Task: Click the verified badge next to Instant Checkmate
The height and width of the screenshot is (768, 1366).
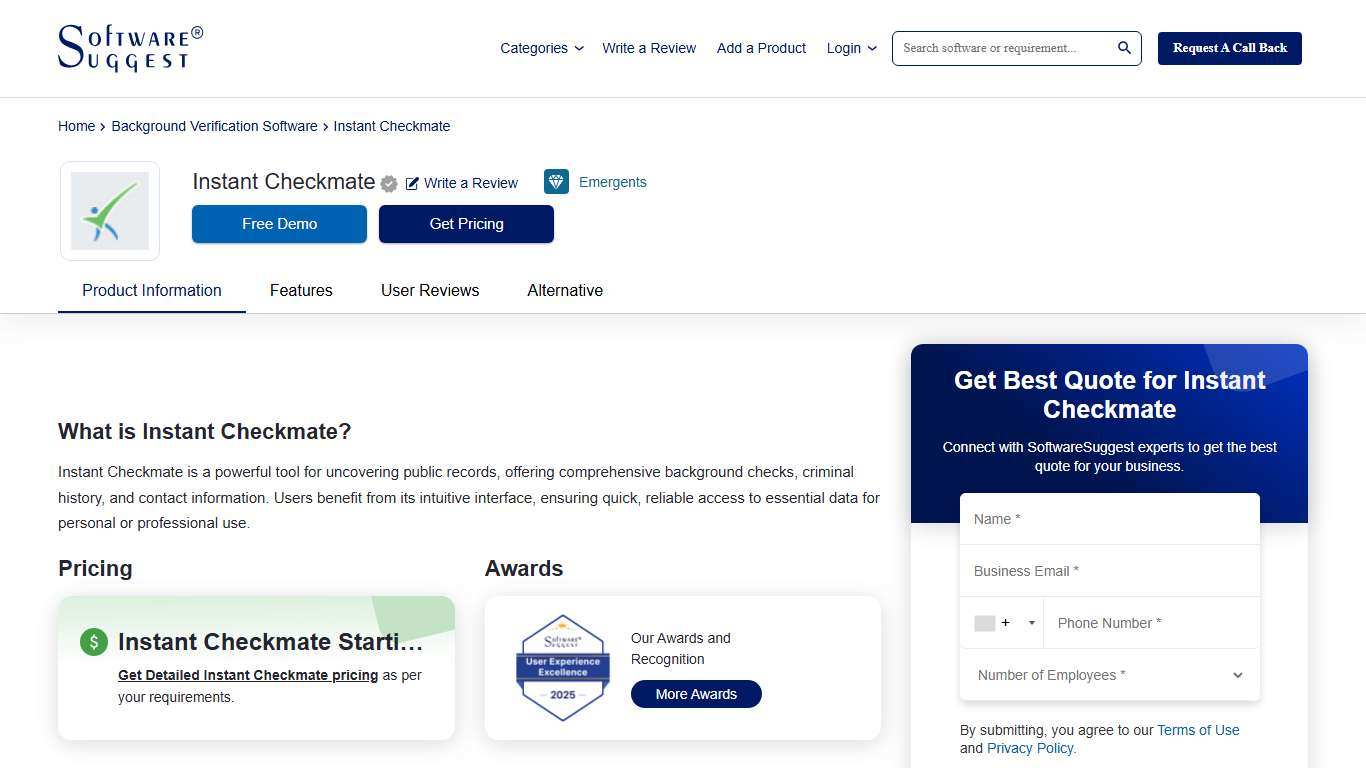Action: (x=388, y=183)
